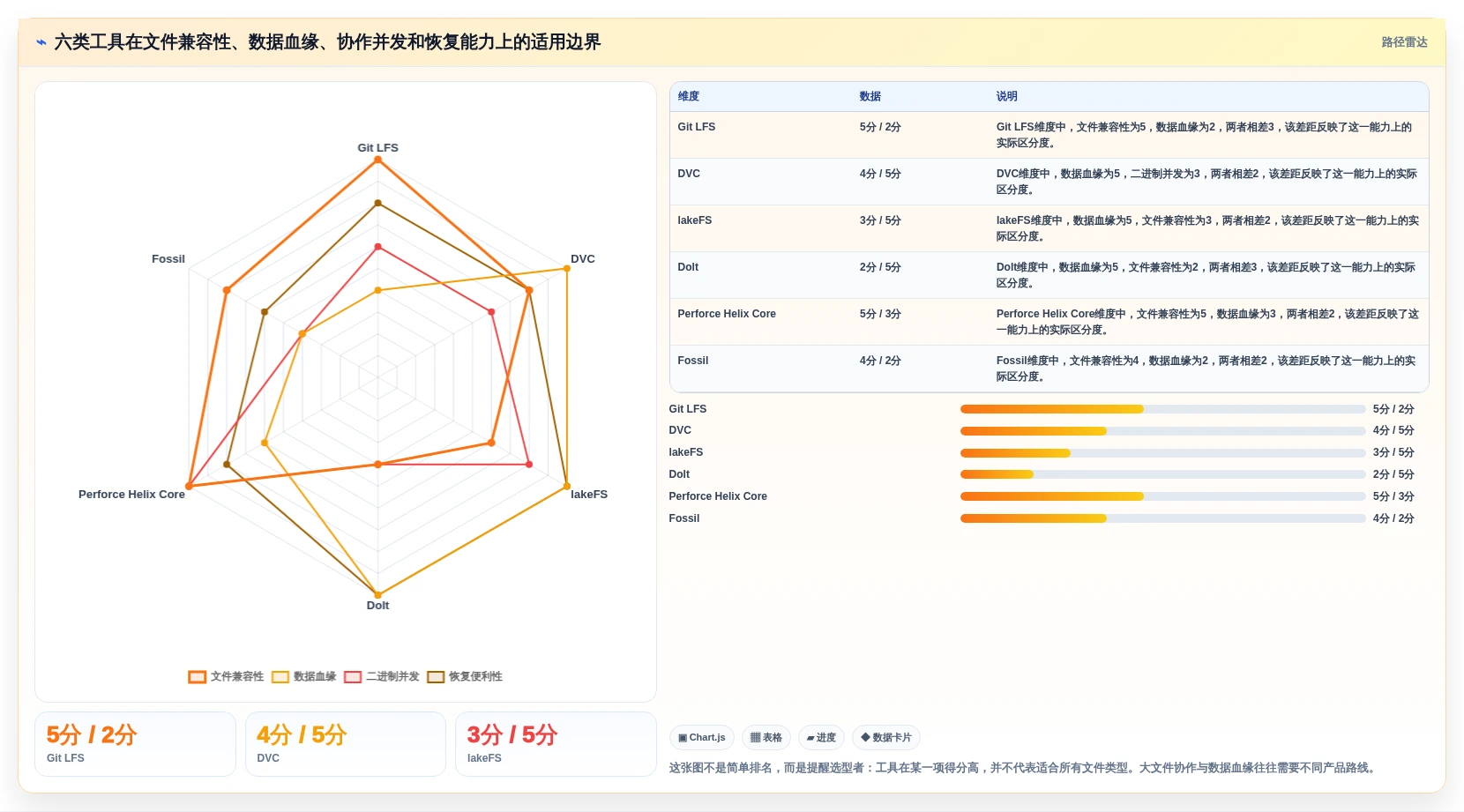Image resolution: width=1464 pixels, height=812 pixels.
Task: Click the yellow data point at Dolt vertex
Action: (377, 594)
